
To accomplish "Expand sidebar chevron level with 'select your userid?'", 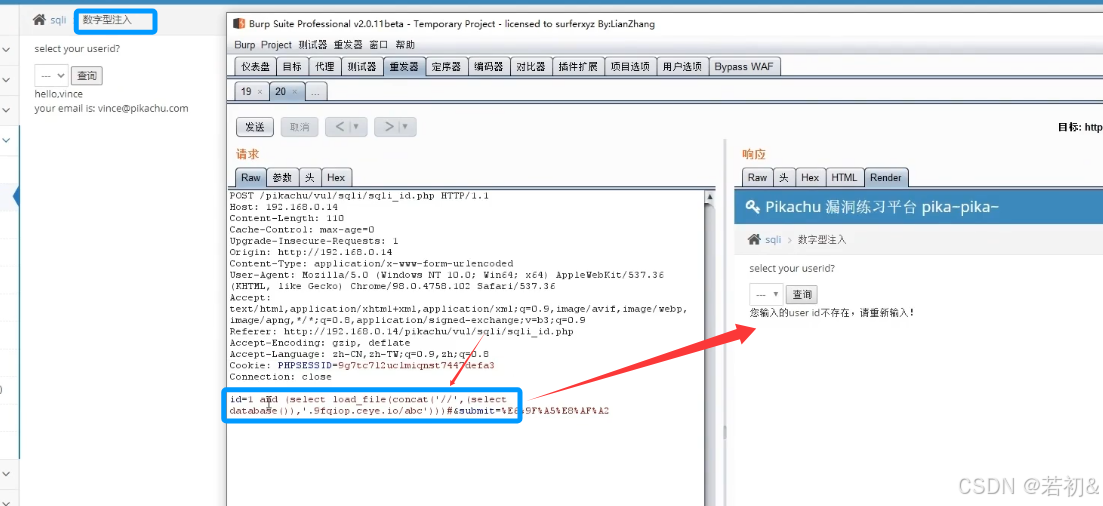I will pos(6,49).
